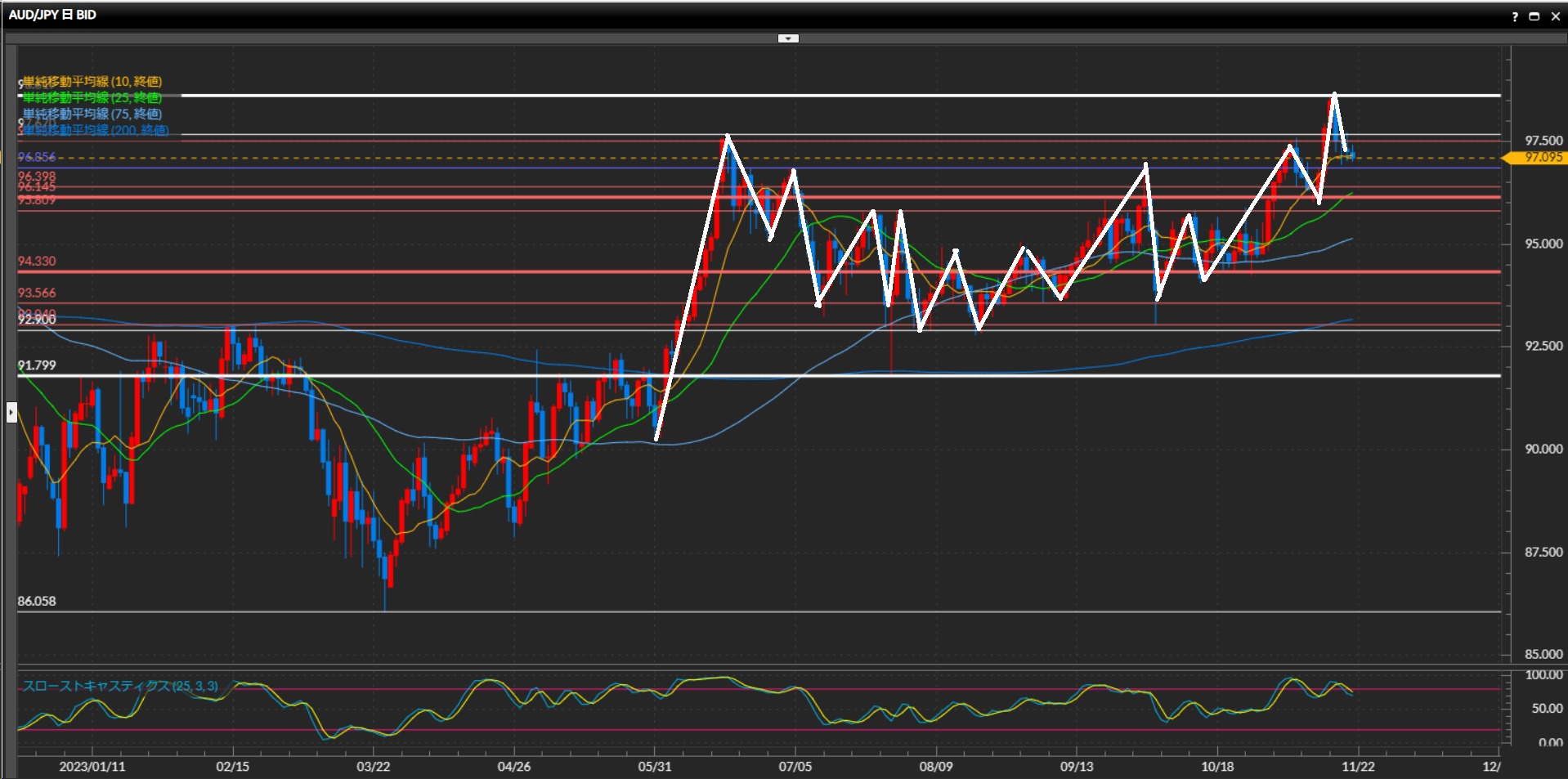Expand the top toolbar dropdown arrow

[x=788, y=38]
